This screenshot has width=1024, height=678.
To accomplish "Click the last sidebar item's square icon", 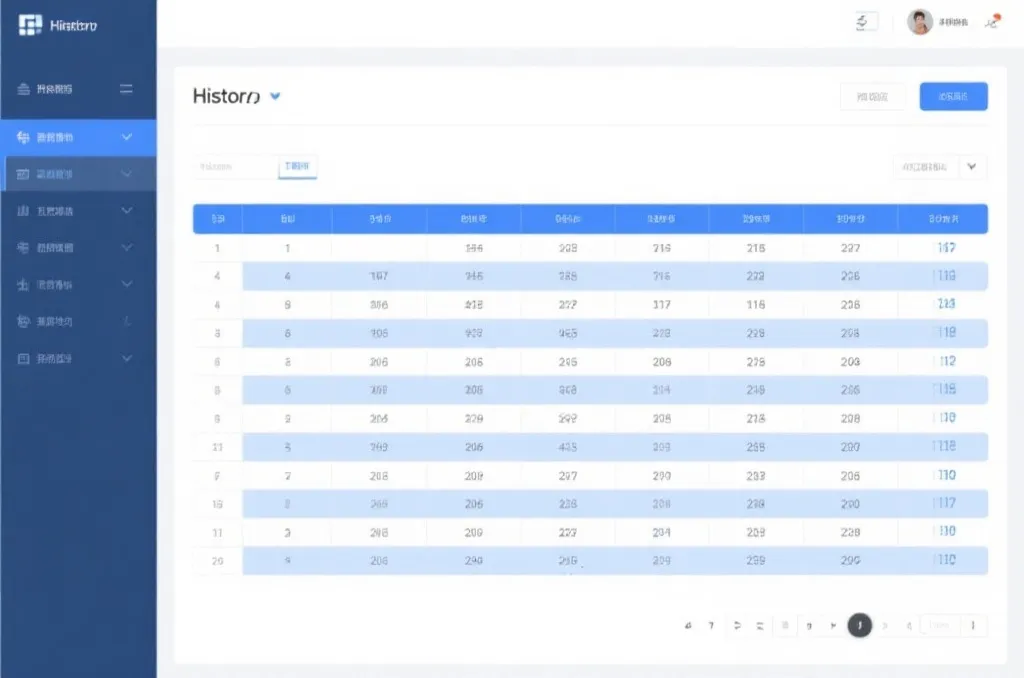I will coord(24,358).
